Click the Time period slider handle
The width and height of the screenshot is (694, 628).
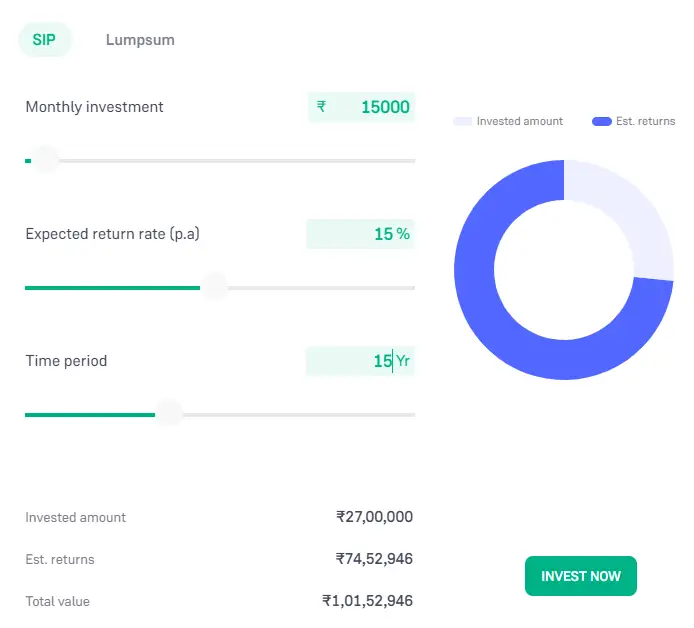(169, 414)
